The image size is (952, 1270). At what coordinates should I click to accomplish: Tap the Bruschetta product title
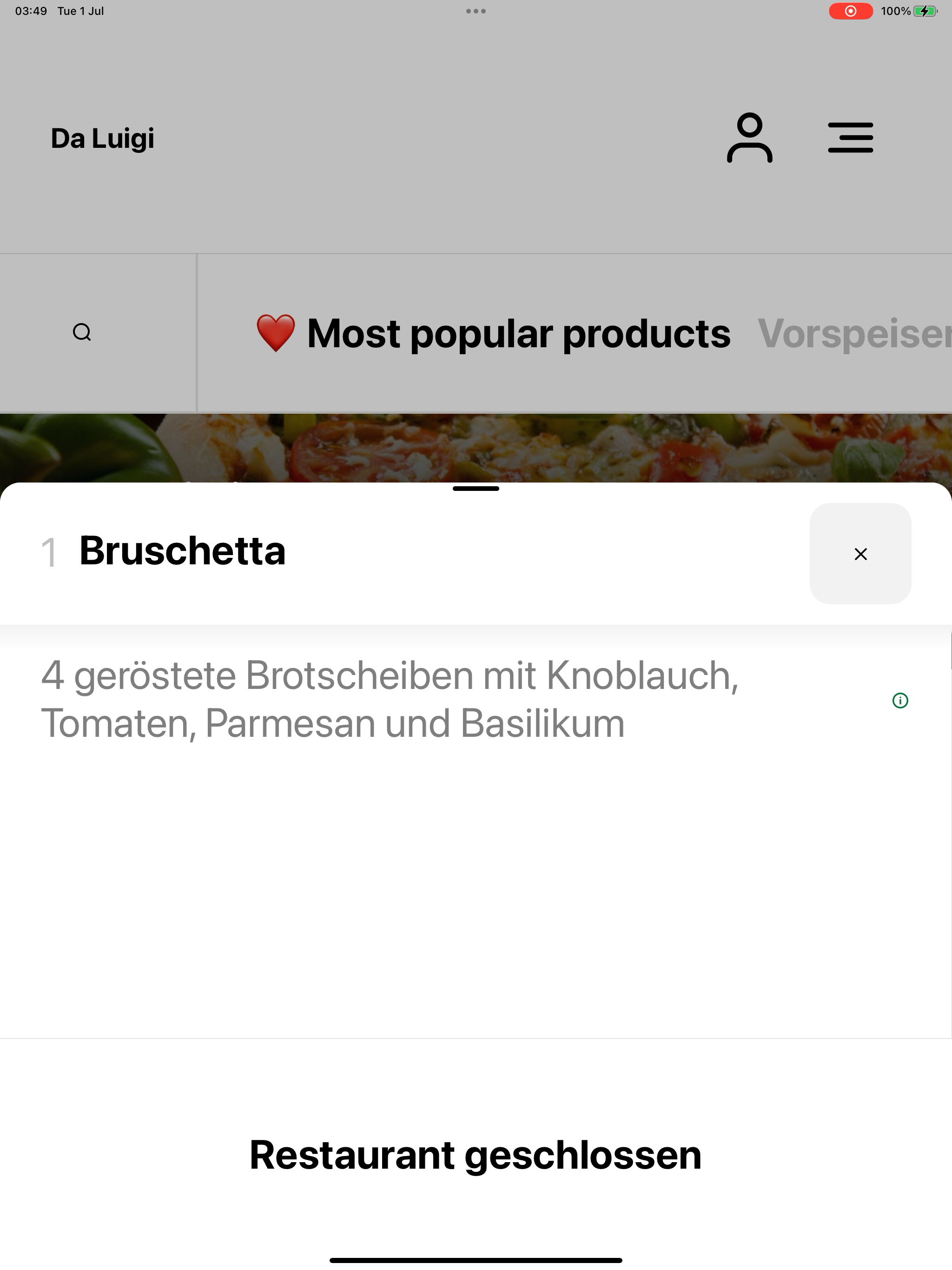(x=182, y=550)
